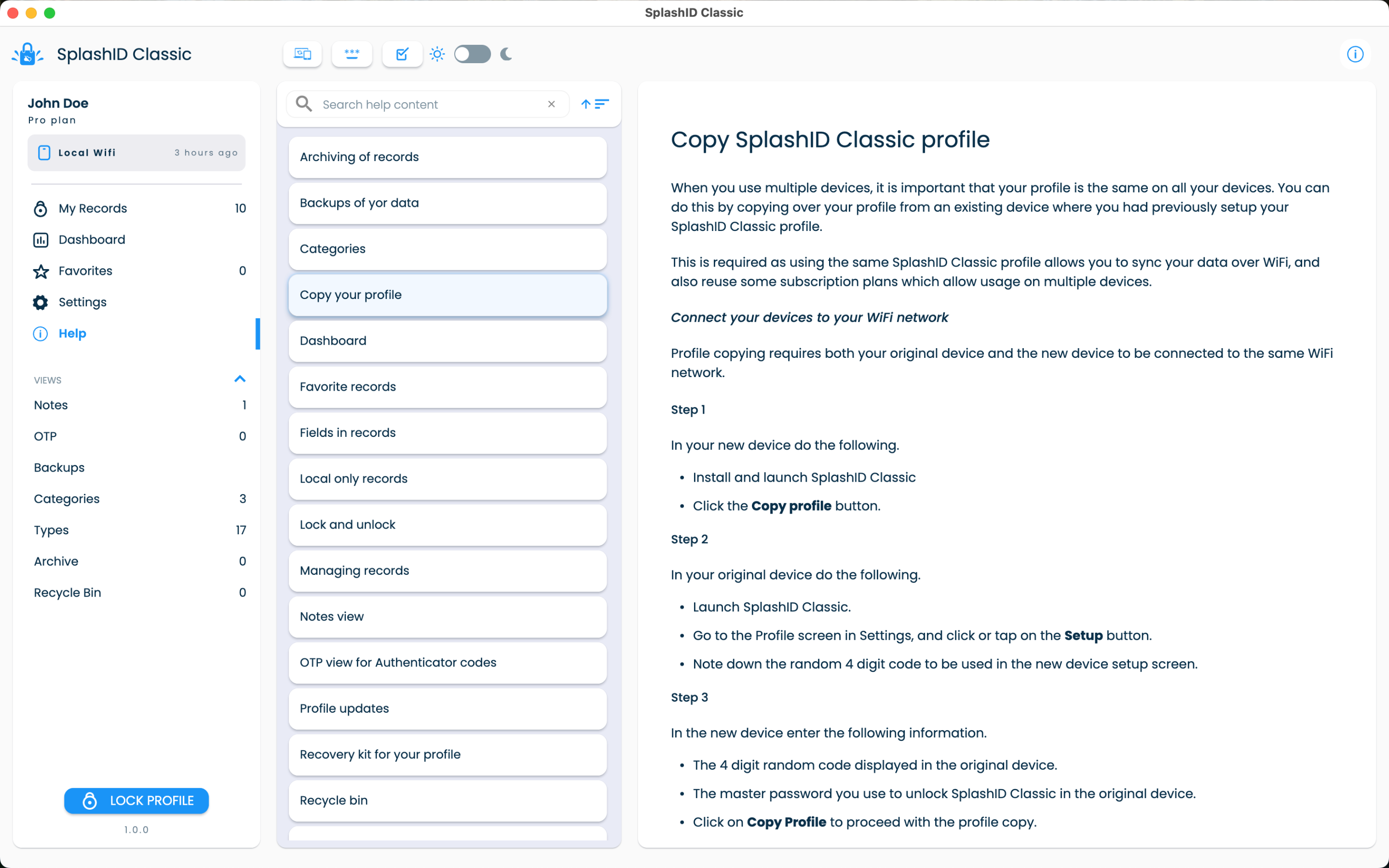The height and width of the screenshot is (868, 1389).
Task: Click the info icon beside Help
Action: pos(41,334)
